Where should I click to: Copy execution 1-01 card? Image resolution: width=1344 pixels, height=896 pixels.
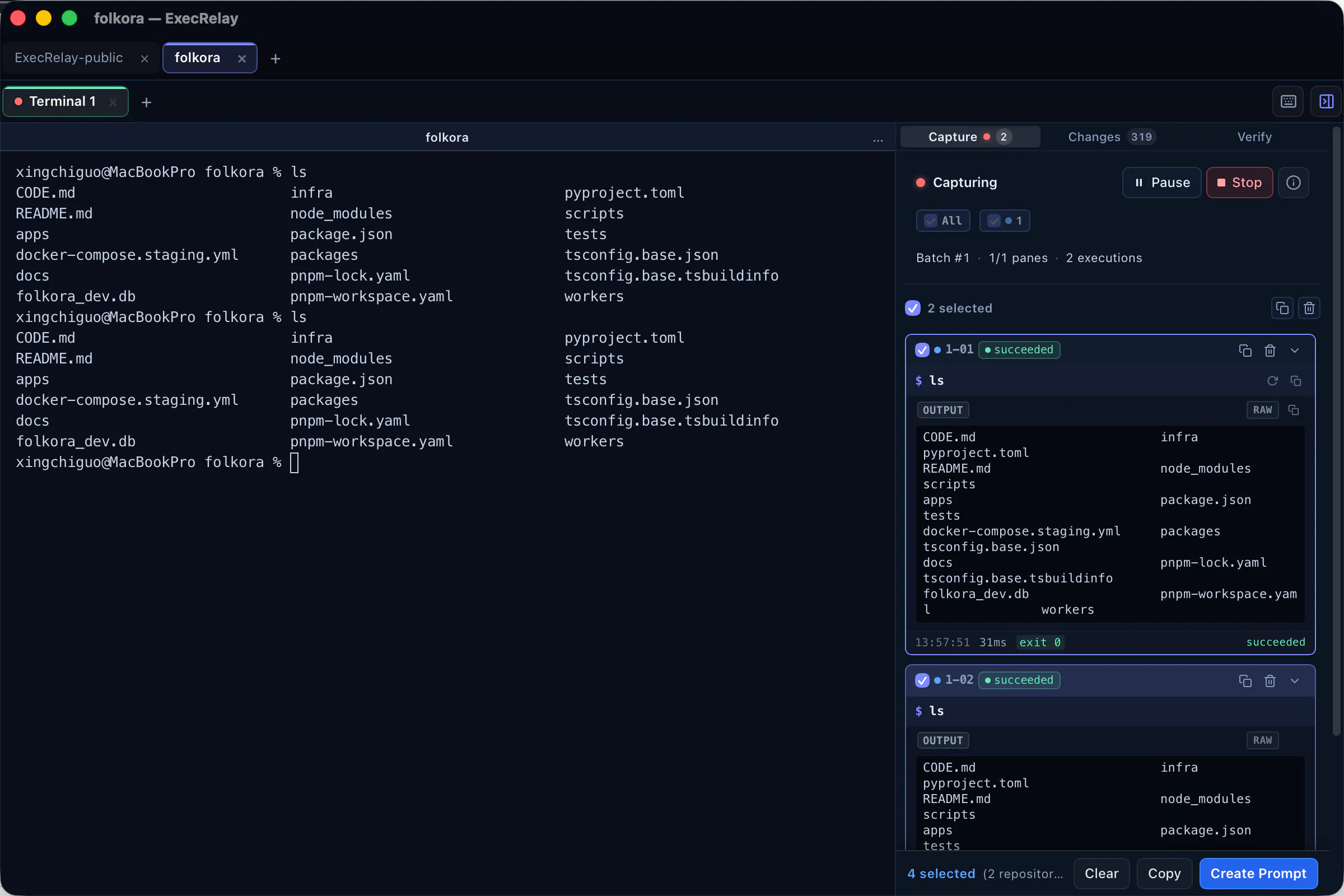pos(1244,351)
